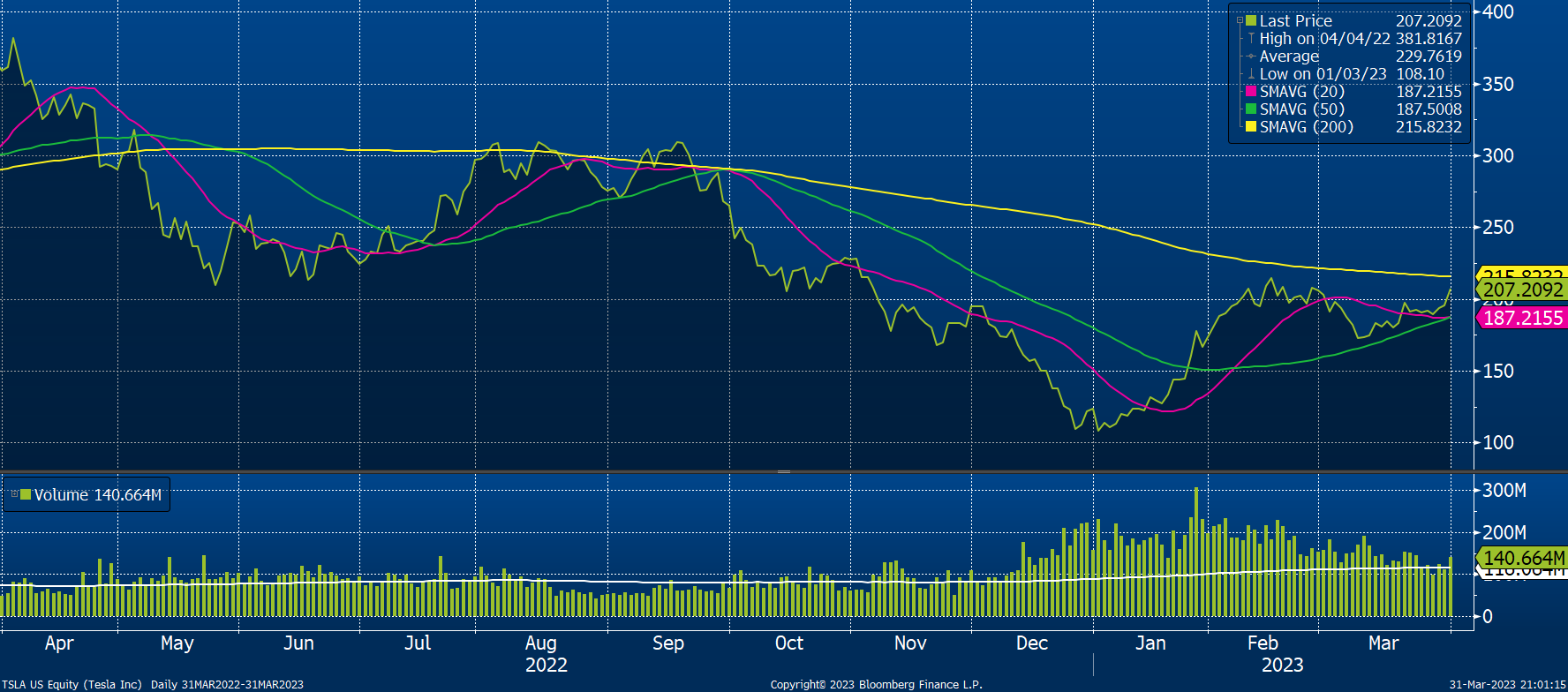The image size is (1568, 692).
Task: Select the High on 04/04/22 legend row
Action: point(1361,38)
